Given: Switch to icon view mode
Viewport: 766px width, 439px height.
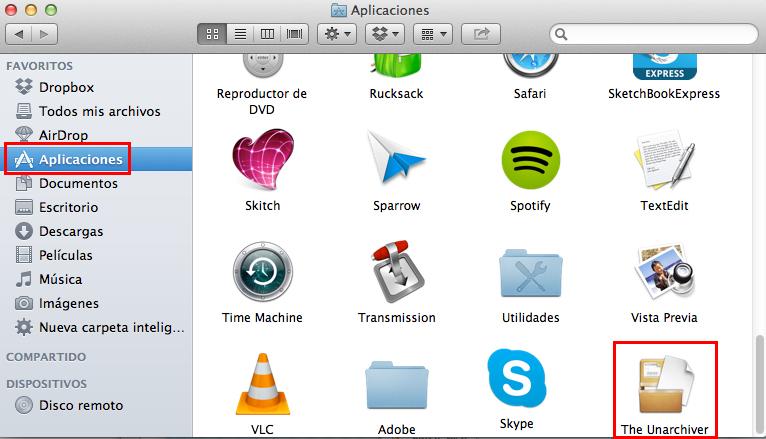Looking at the screenshot, I should [x=212, y=34].
